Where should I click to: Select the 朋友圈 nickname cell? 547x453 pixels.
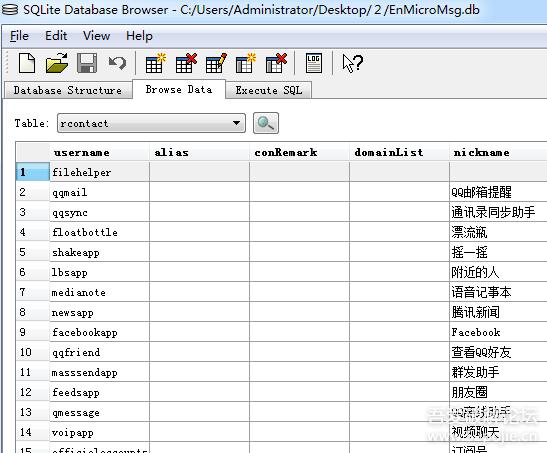[499, 392]
